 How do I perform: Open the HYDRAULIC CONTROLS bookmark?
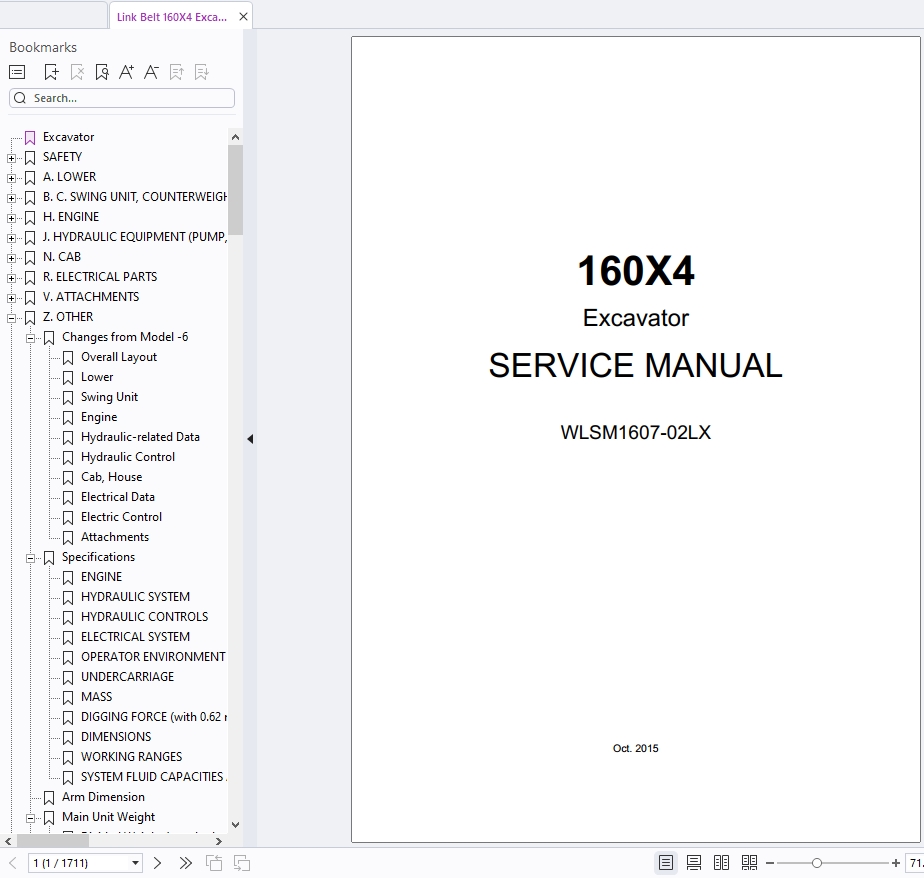tap(144, 617)
